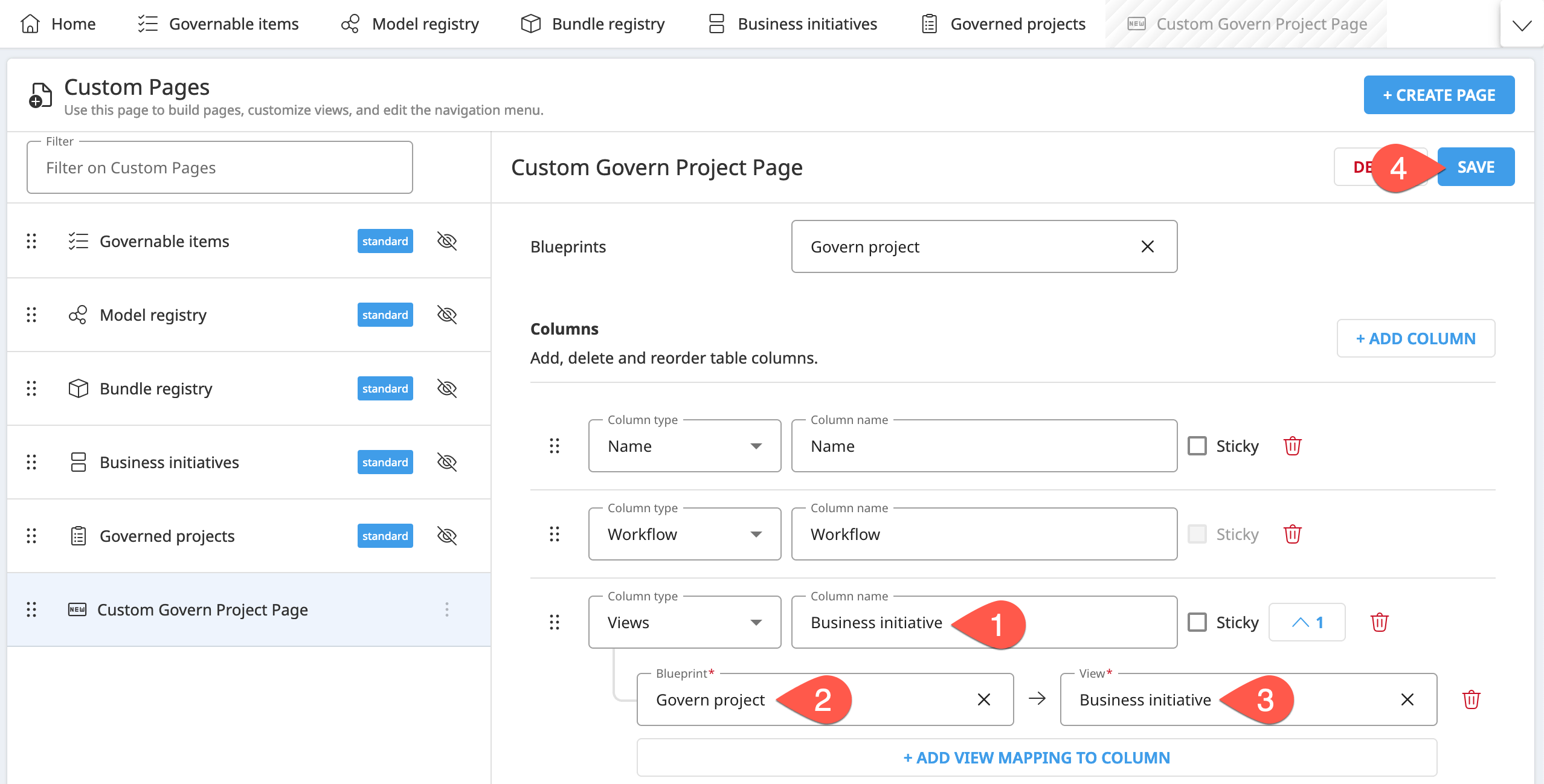
Task: Edit the Column name field containing Business initiative
Action: tap(984, 622)
